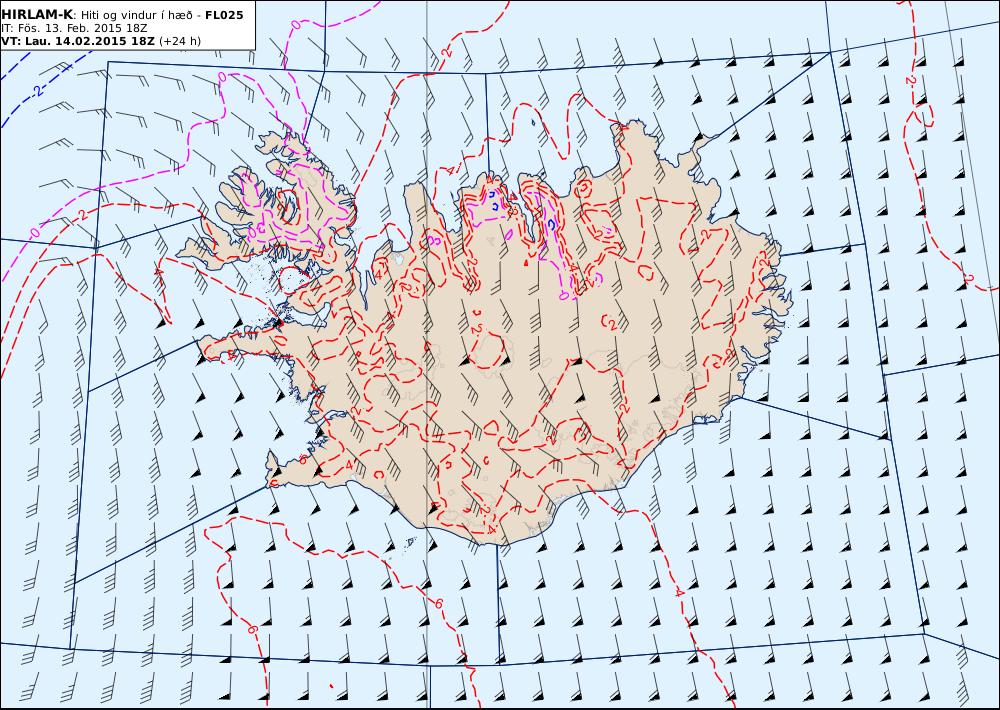Select the FL025 flight level label

coord(224,15)
